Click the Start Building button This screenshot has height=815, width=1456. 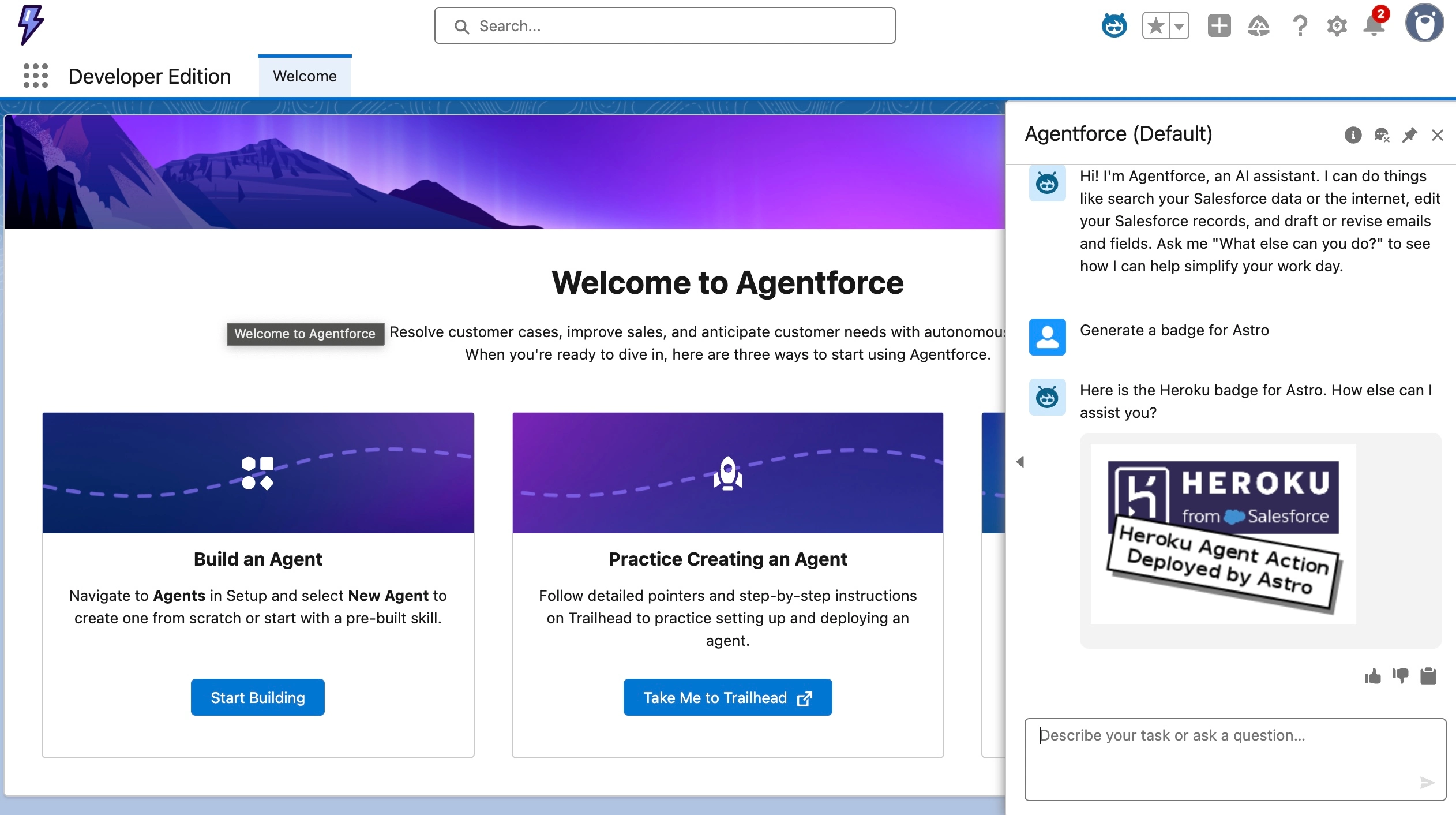point(257,697)
